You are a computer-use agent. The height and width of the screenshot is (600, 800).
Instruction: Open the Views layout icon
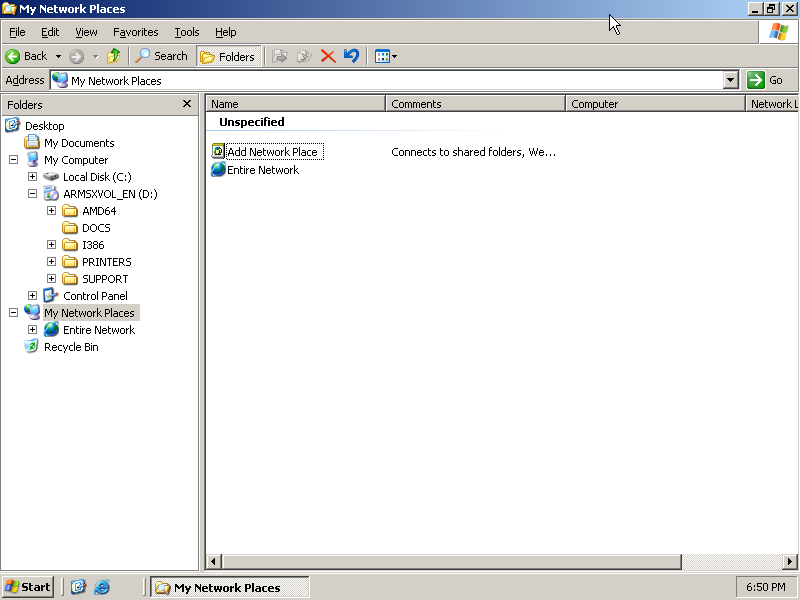[382, 56]
